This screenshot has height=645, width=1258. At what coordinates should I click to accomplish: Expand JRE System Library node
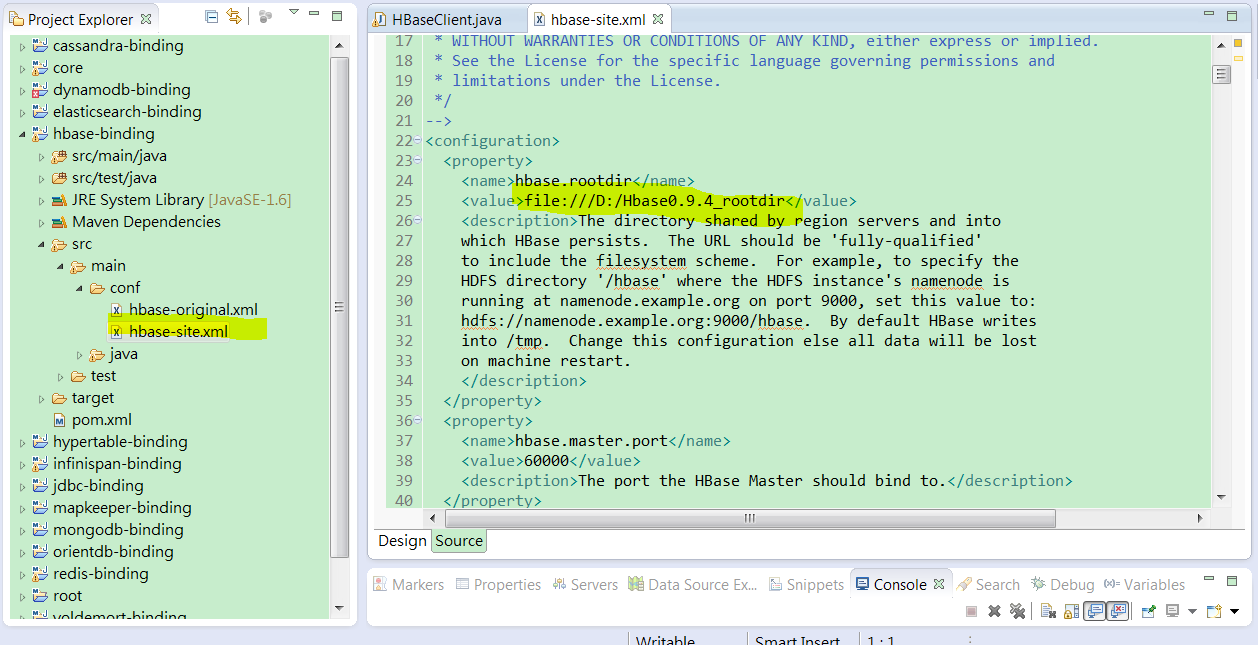(x=41, y=200)
